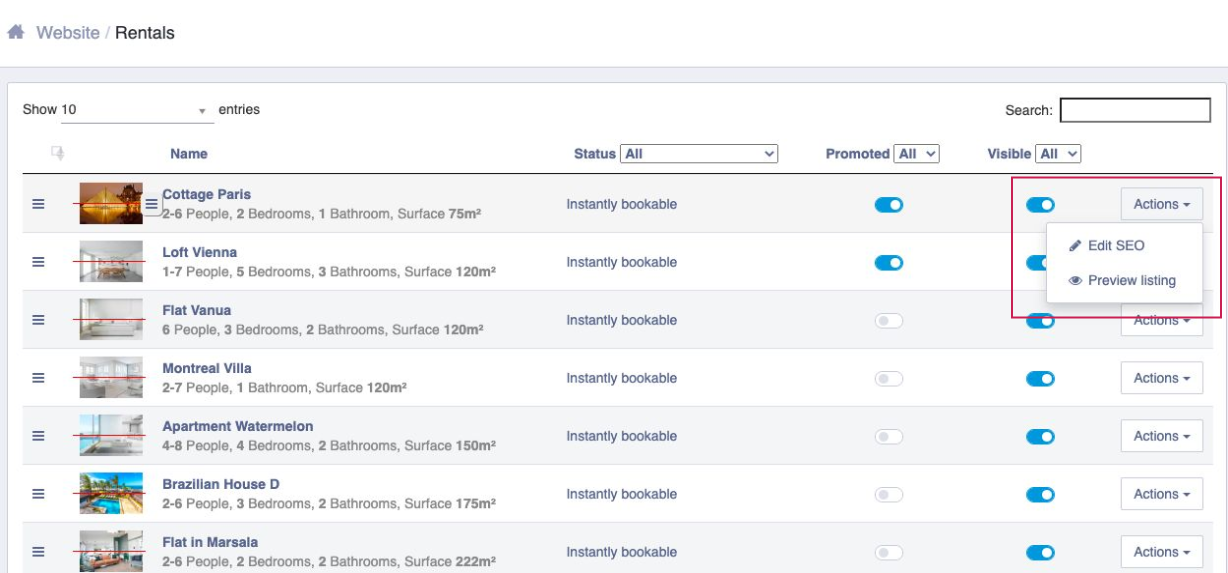Click the sort icon above thumbnails column
Viewport: 1228px width, 573px height.
coord(58,153)
